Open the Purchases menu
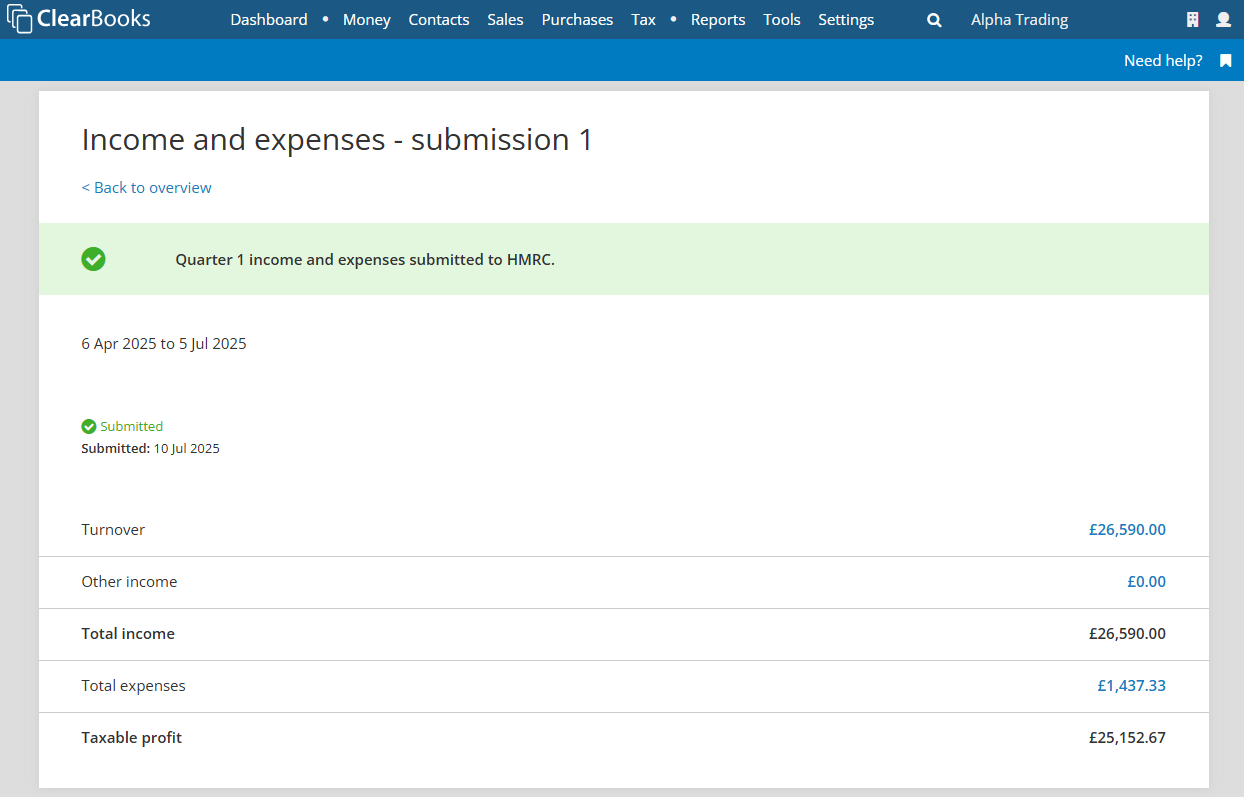This screenshot has height=797, width=1244. click(x=578, y=20)
